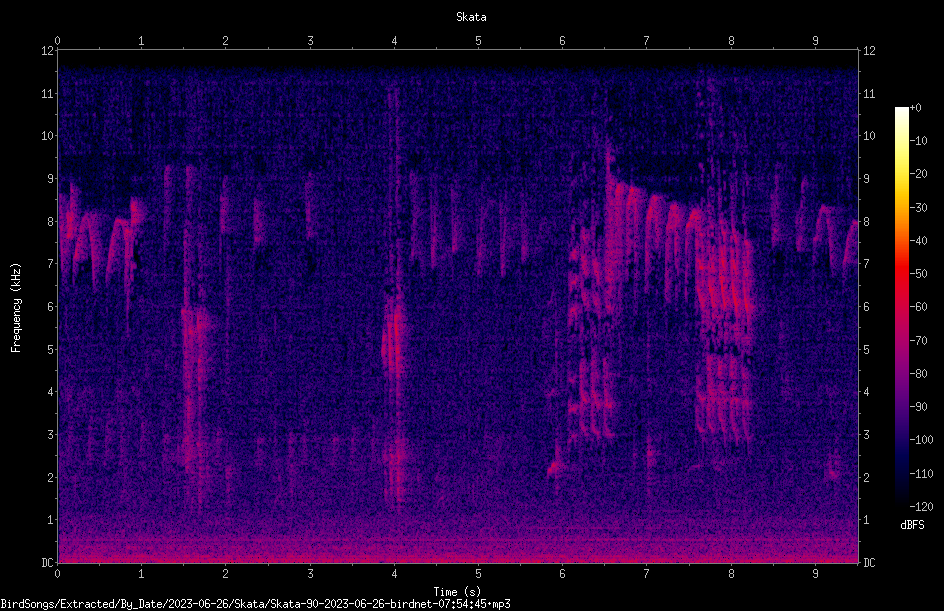This screenshot has width=944, height=611.
Task: Click the "4" kHz tick on the right frequency axis
Action: [866, 392]
